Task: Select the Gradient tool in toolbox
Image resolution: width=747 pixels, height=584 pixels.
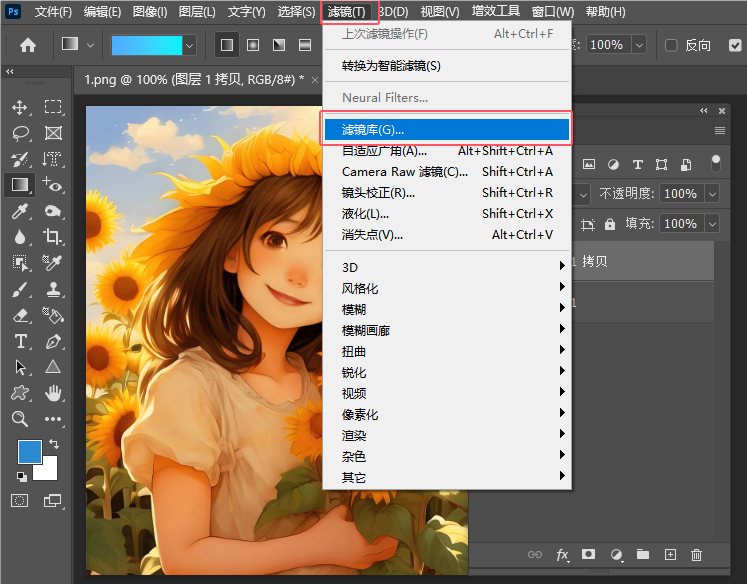Action: tap(20, 184)
